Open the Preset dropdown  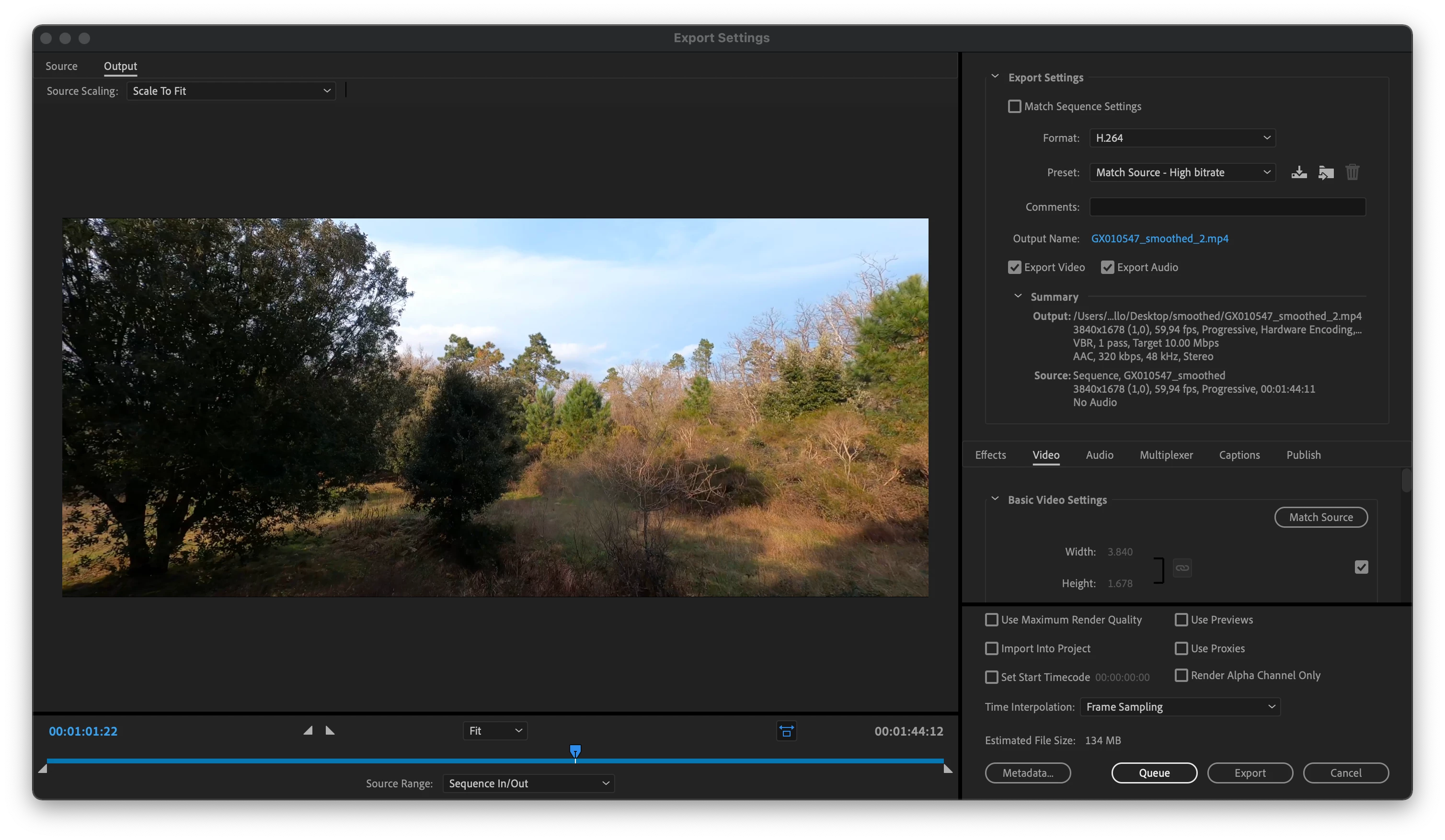(x=1182, y=172)
